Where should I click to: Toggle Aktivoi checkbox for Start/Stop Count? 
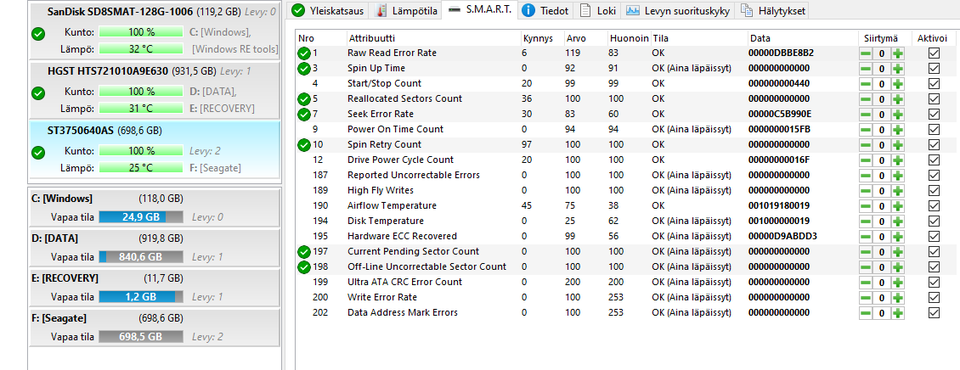[x=934, y=84]
